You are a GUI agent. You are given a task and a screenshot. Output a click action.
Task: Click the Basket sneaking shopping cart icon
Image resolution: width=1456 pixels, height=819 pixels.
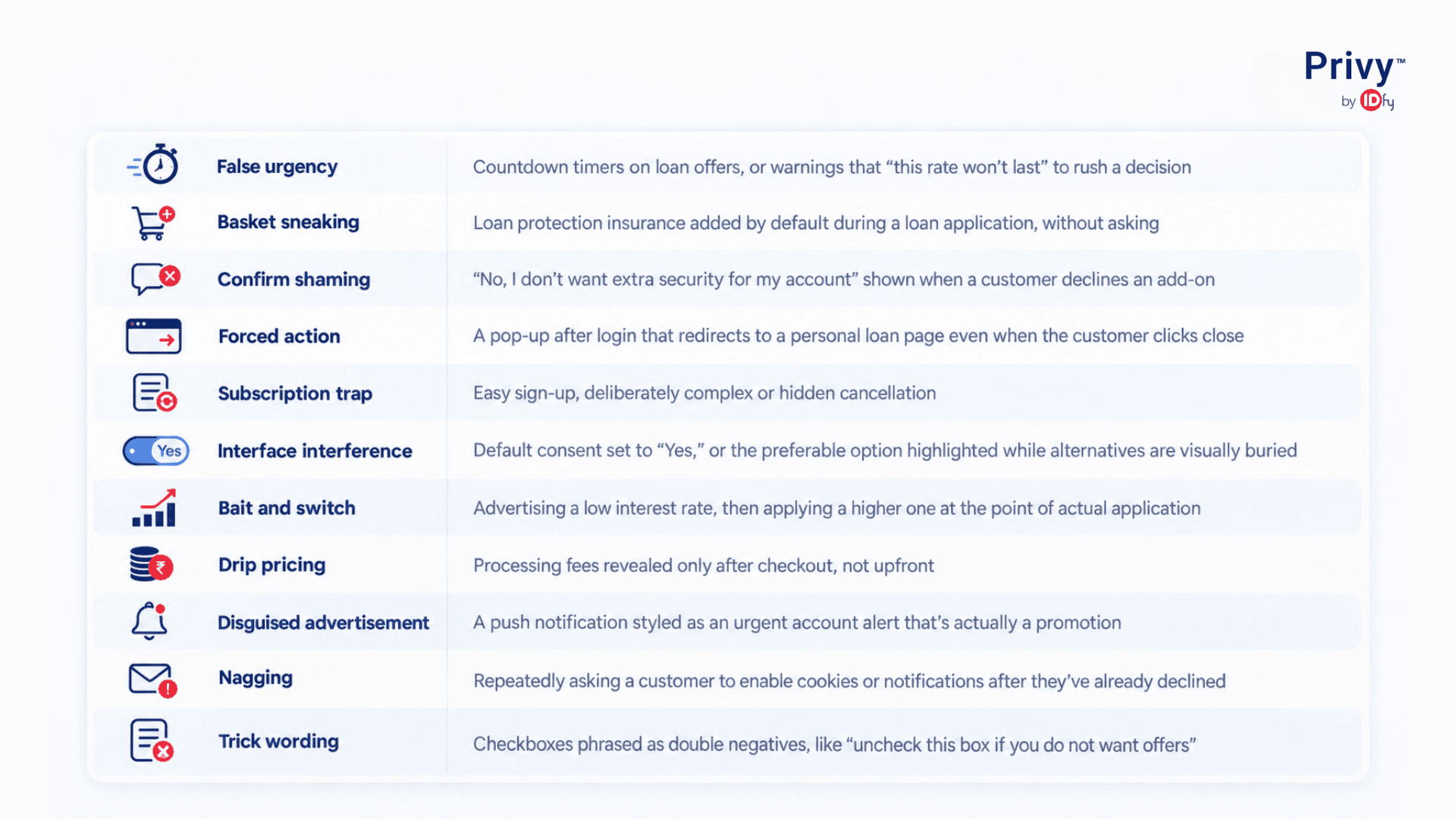click(x=153, y=223)
